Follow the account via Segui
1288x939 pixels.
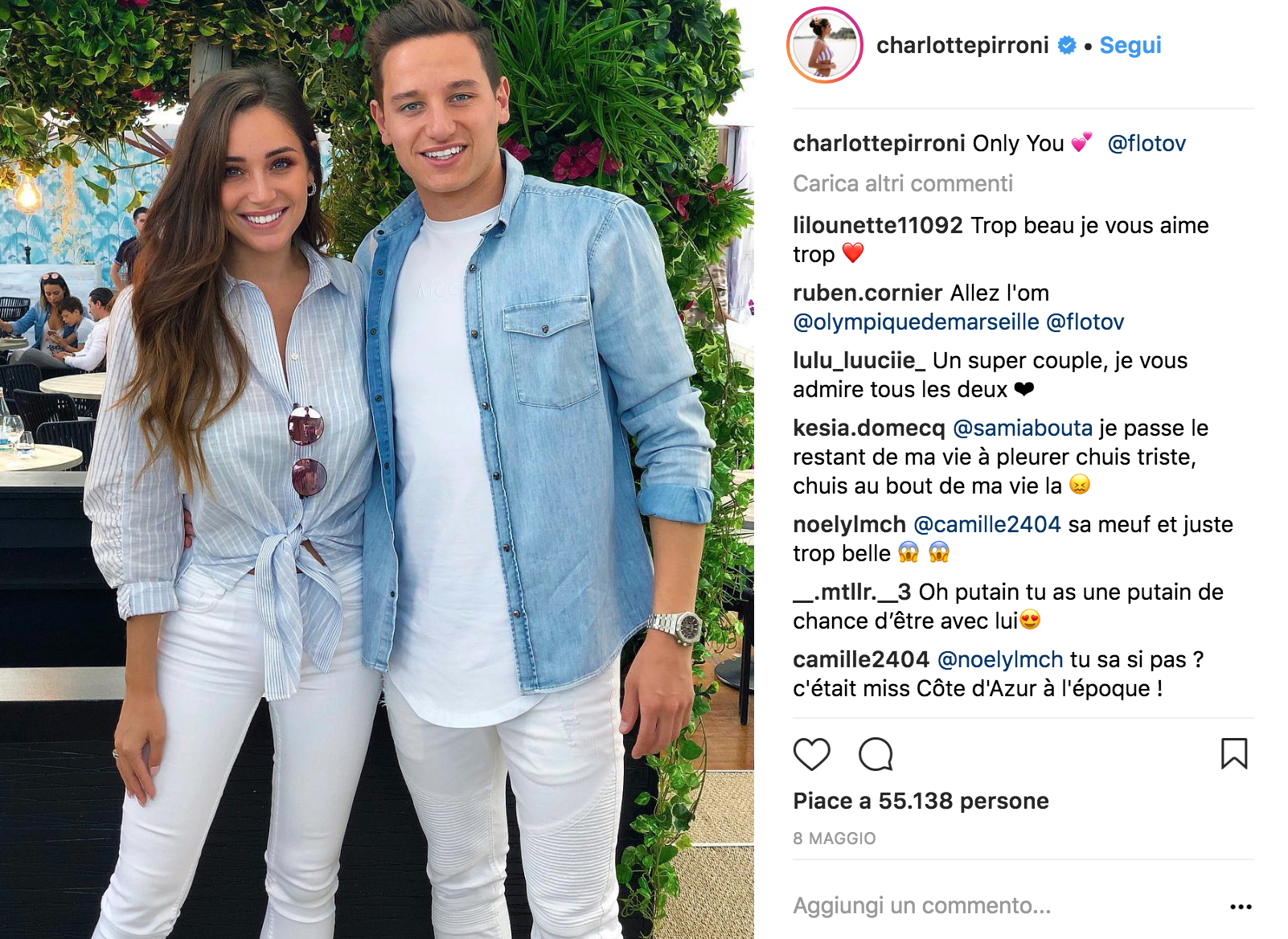click(1130, 45)
